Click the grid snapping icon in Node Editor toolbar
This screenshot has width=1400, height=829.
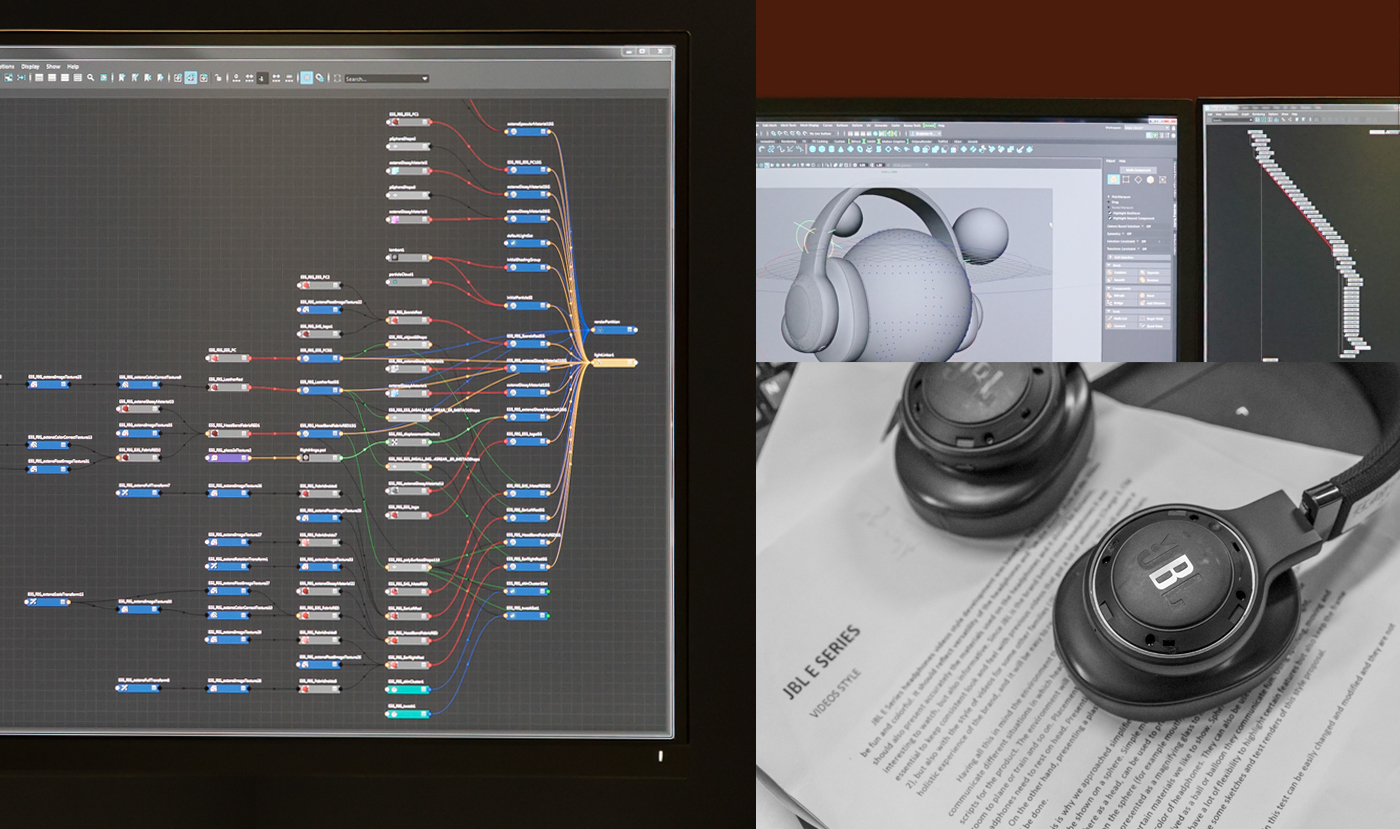coord(320,77)
